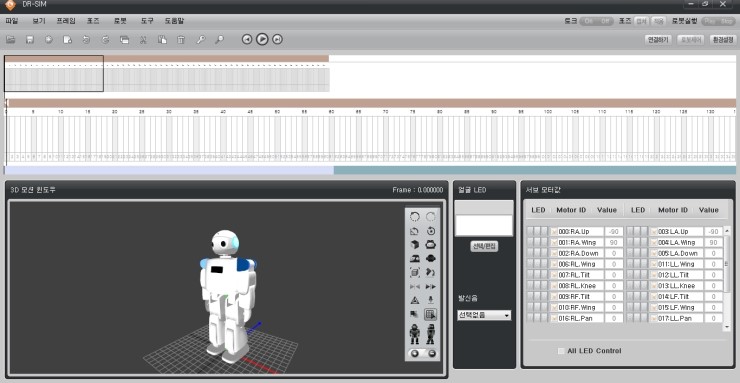Open the 보기 menu
740x383 pixels.
(x=39, y=21)
